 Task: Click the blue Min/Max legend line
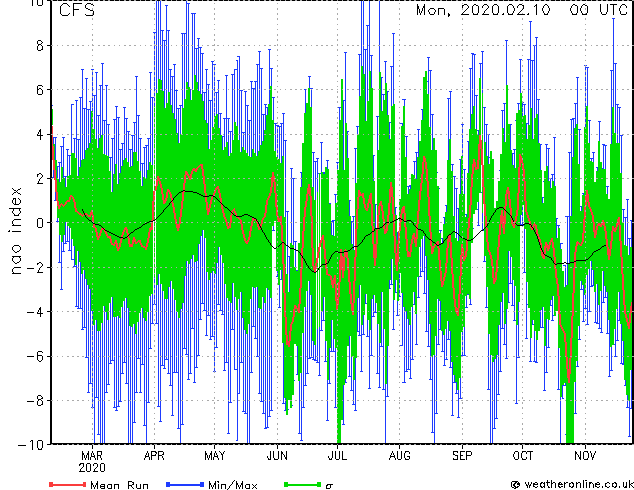[x=184, y=484]
